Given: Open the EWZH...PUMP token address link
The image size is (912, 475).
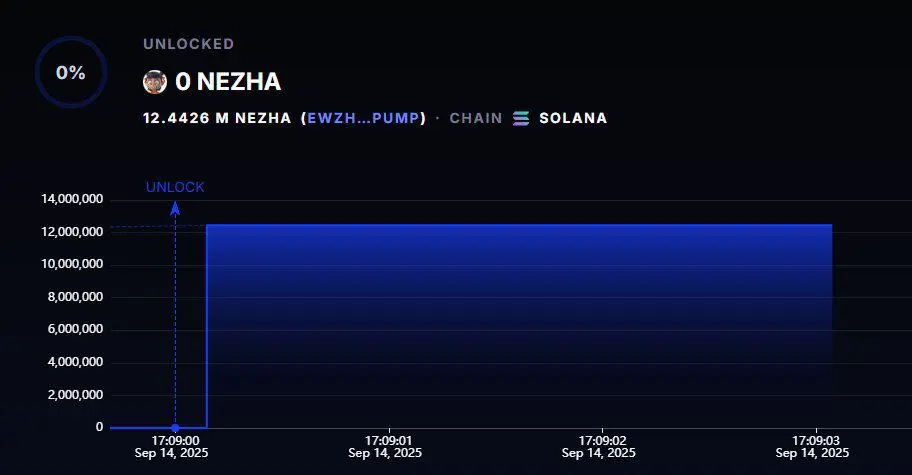Looking at the screenshot, I should [364, 118].
